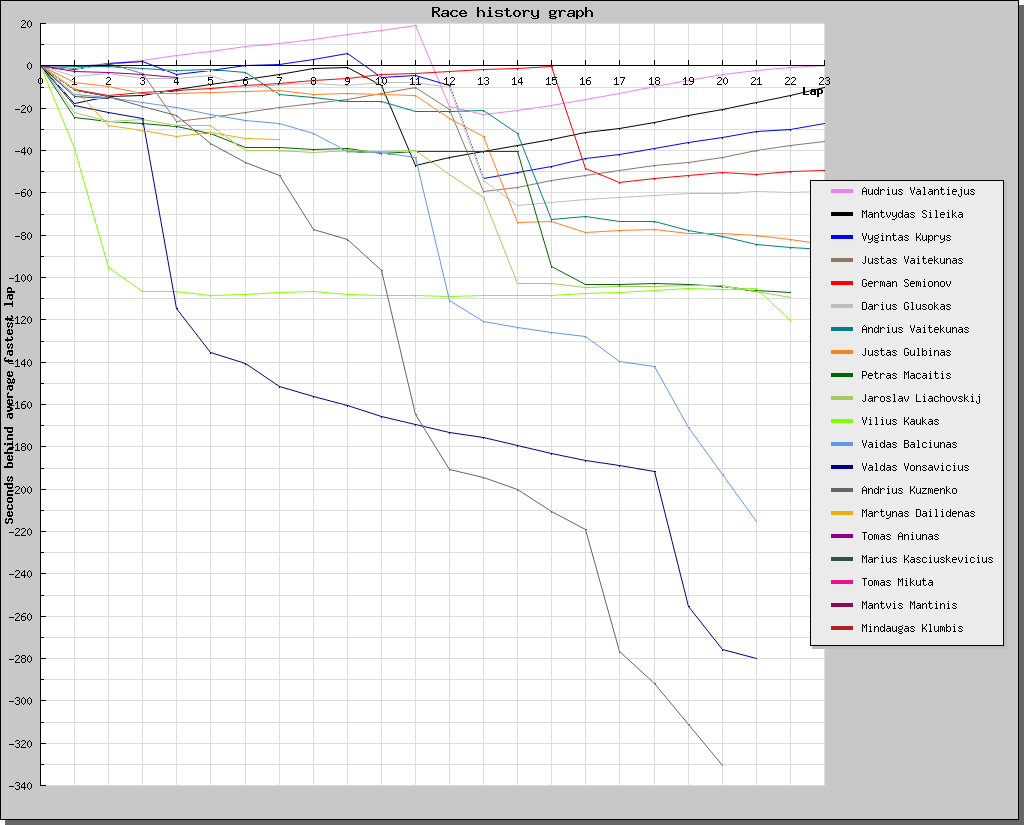Select the Martynas Dailidenas legend label

point(918,513)
